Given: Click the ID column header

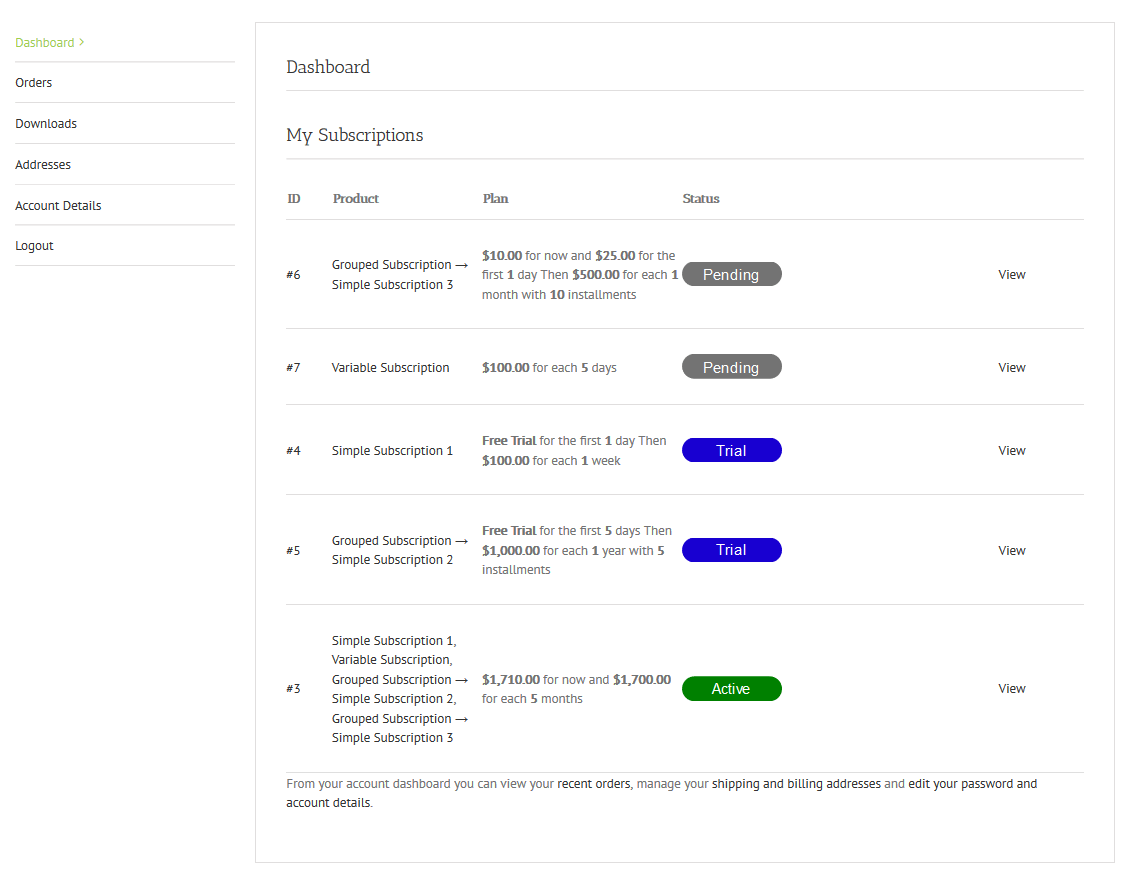Looking at the screenshot, I should point(294,199).
